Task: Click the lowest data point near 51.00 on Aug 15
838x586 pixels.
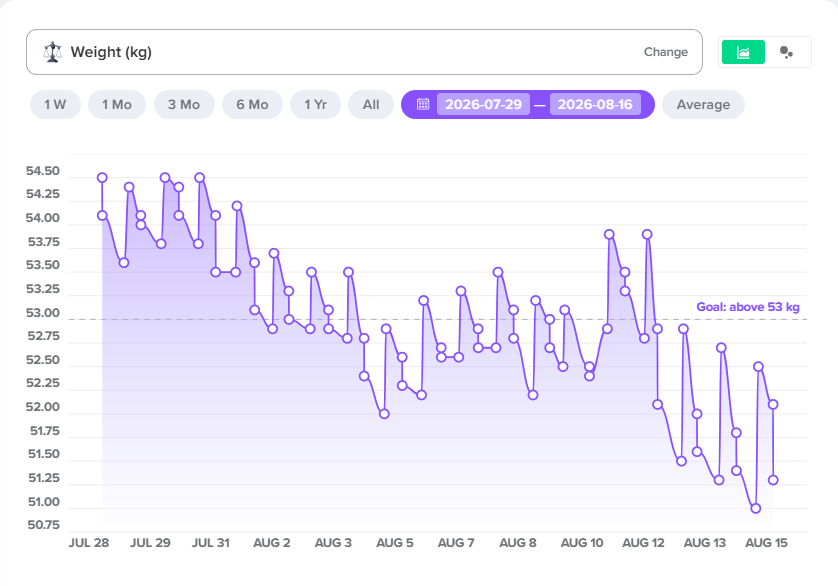Action: coord(755,508)
